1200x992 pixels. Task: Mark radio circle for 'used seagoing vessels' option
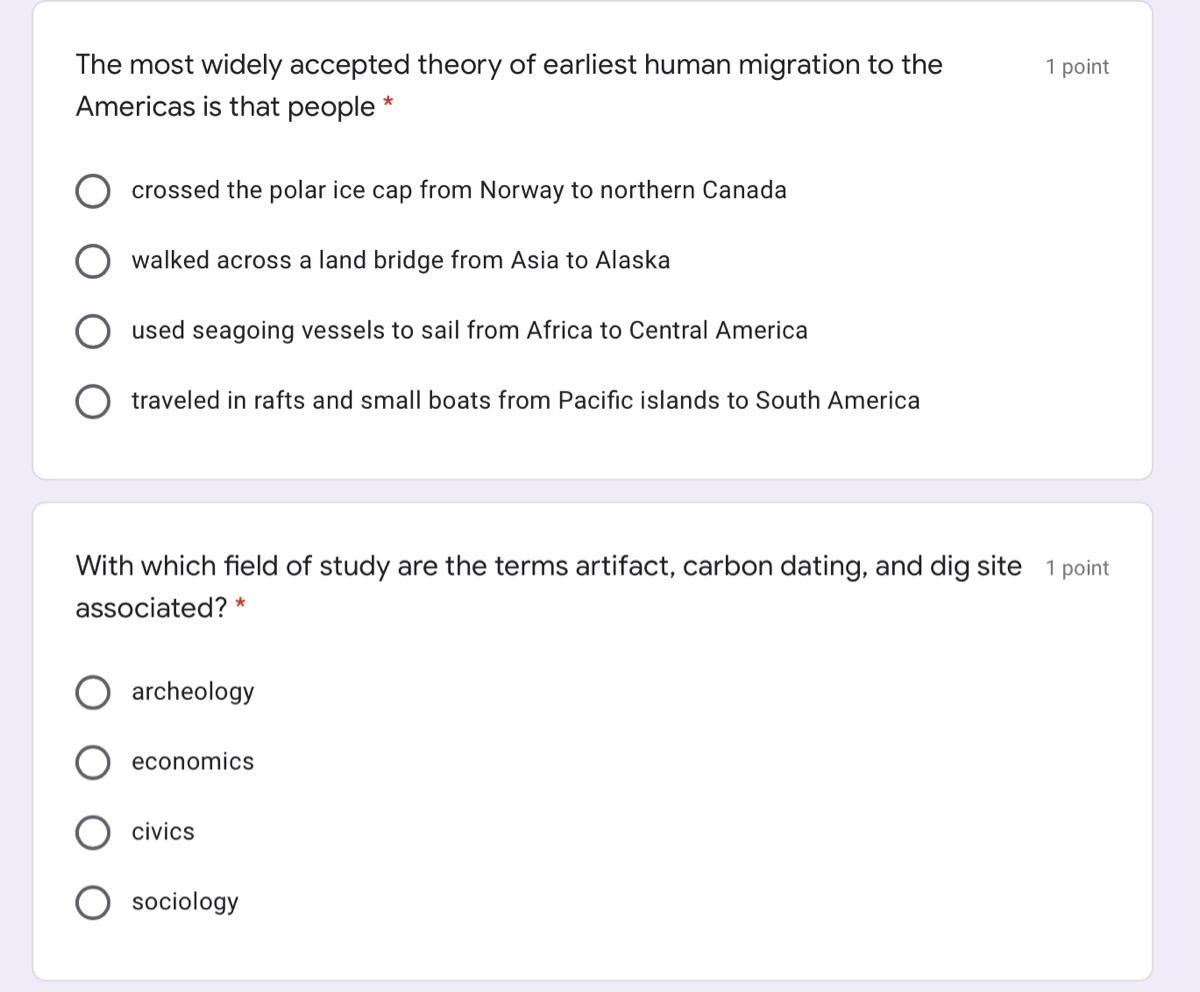93,331
